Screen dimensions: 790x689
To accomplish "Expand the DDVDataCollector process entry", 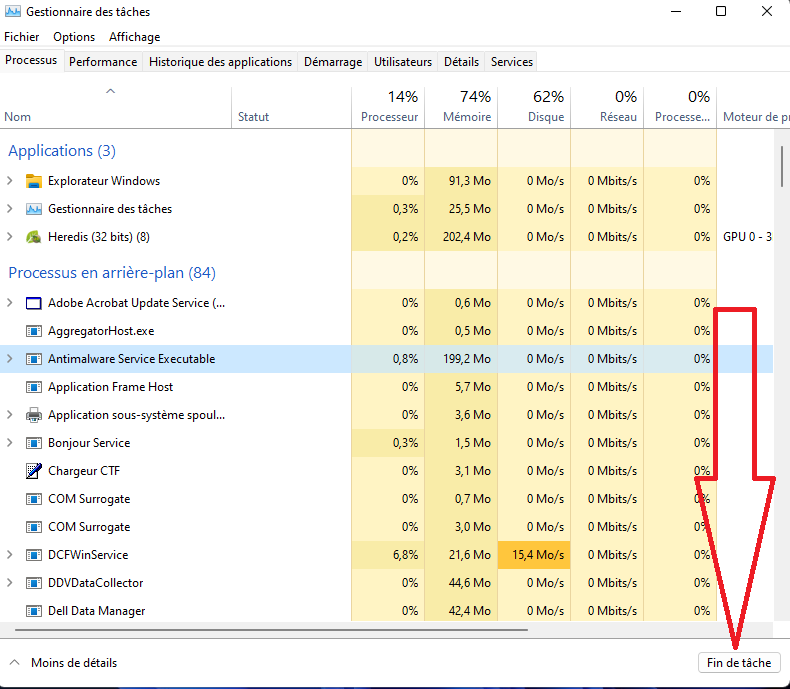I will click(x=10, y=583).
